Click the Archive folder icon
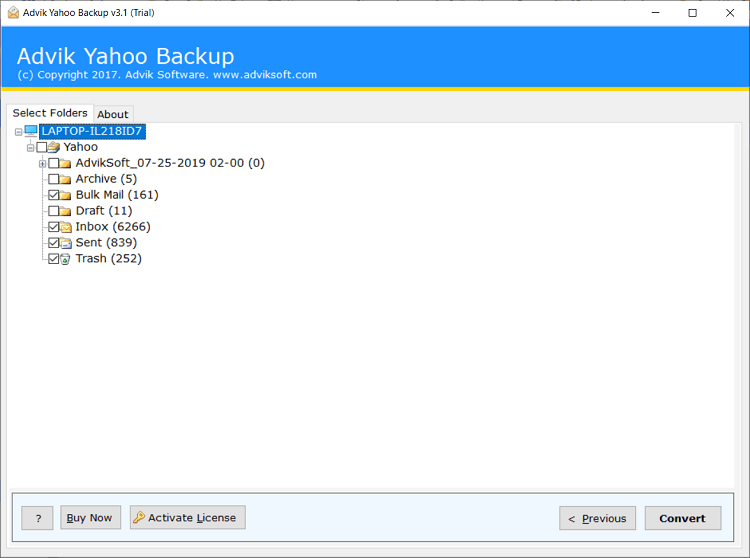Viewport: 750px width, 558px height. (x=66, y=179)
